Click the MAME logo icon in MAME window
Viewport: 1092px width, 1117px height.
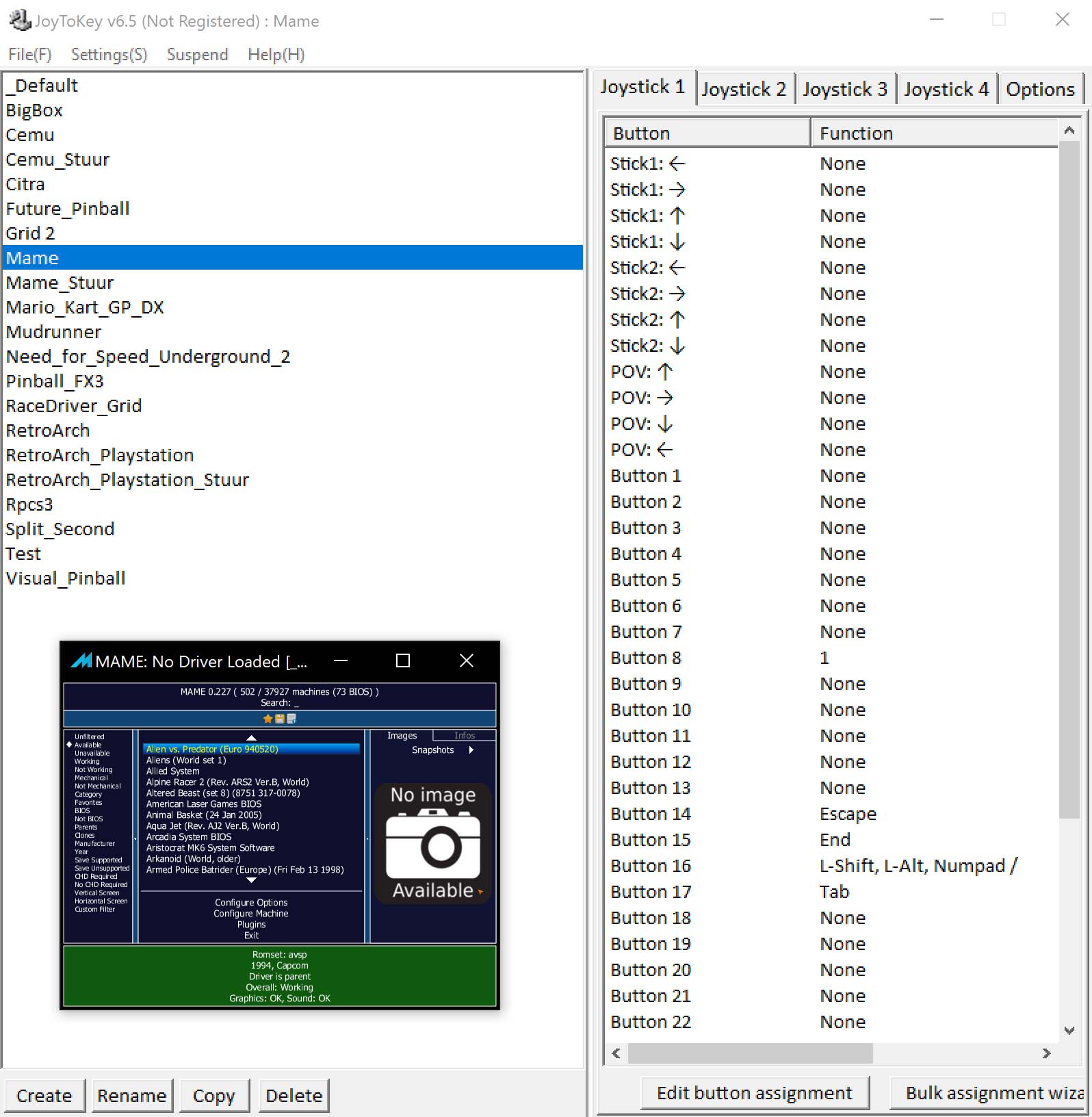81,661
